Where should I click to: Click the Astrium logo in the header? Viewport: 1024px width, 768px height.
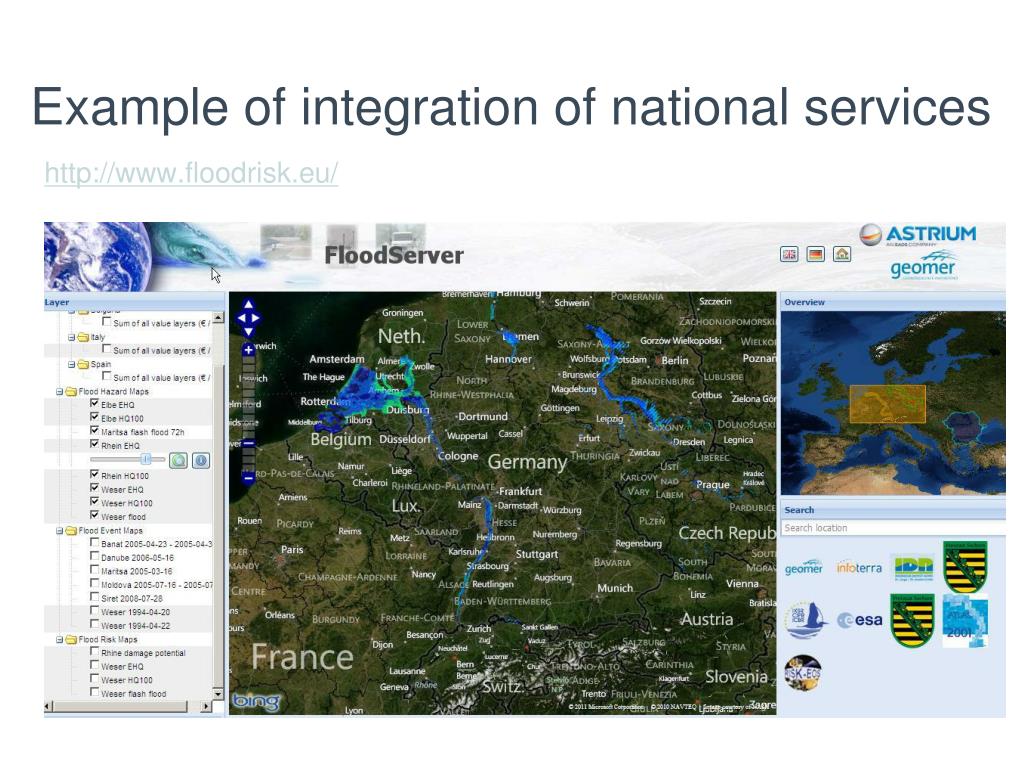pos(918,235)
